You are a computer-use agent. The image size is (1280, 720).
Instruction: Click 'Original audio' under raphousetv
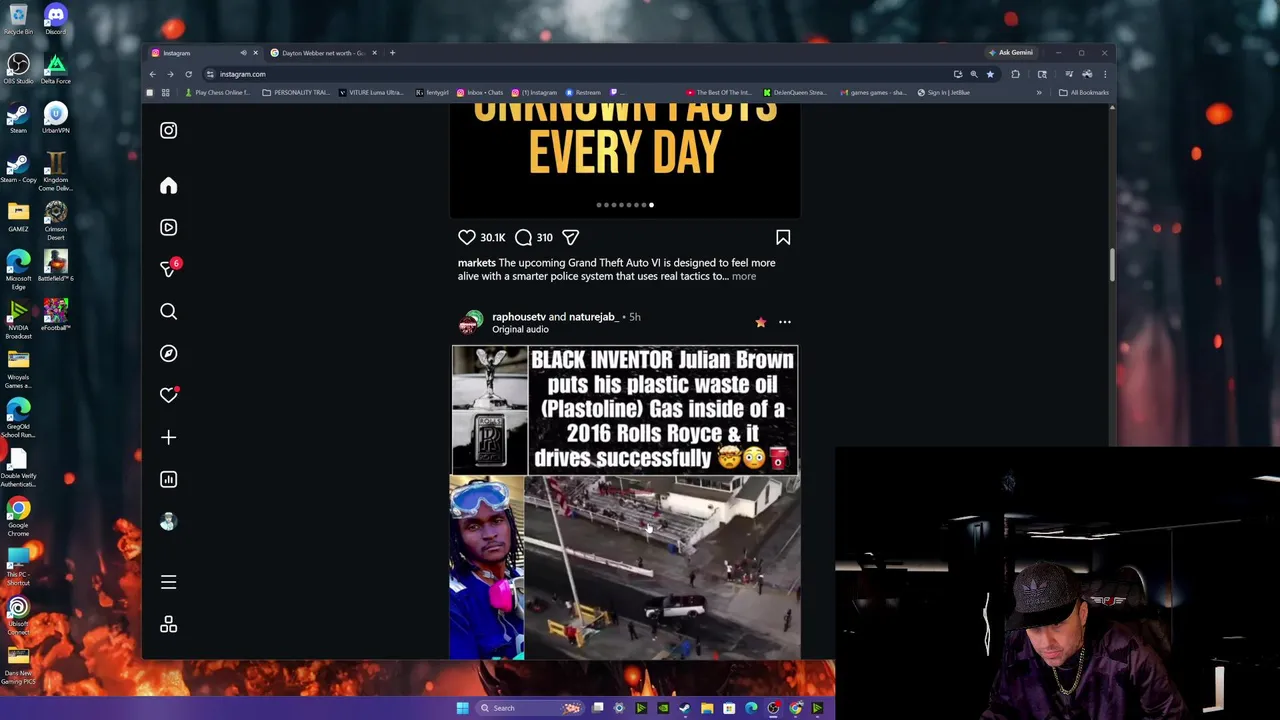coord(520,329)
